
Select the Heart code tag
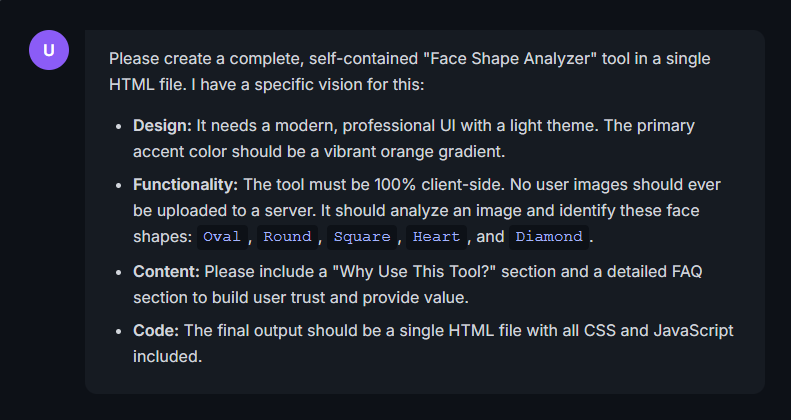pos(436,237)
